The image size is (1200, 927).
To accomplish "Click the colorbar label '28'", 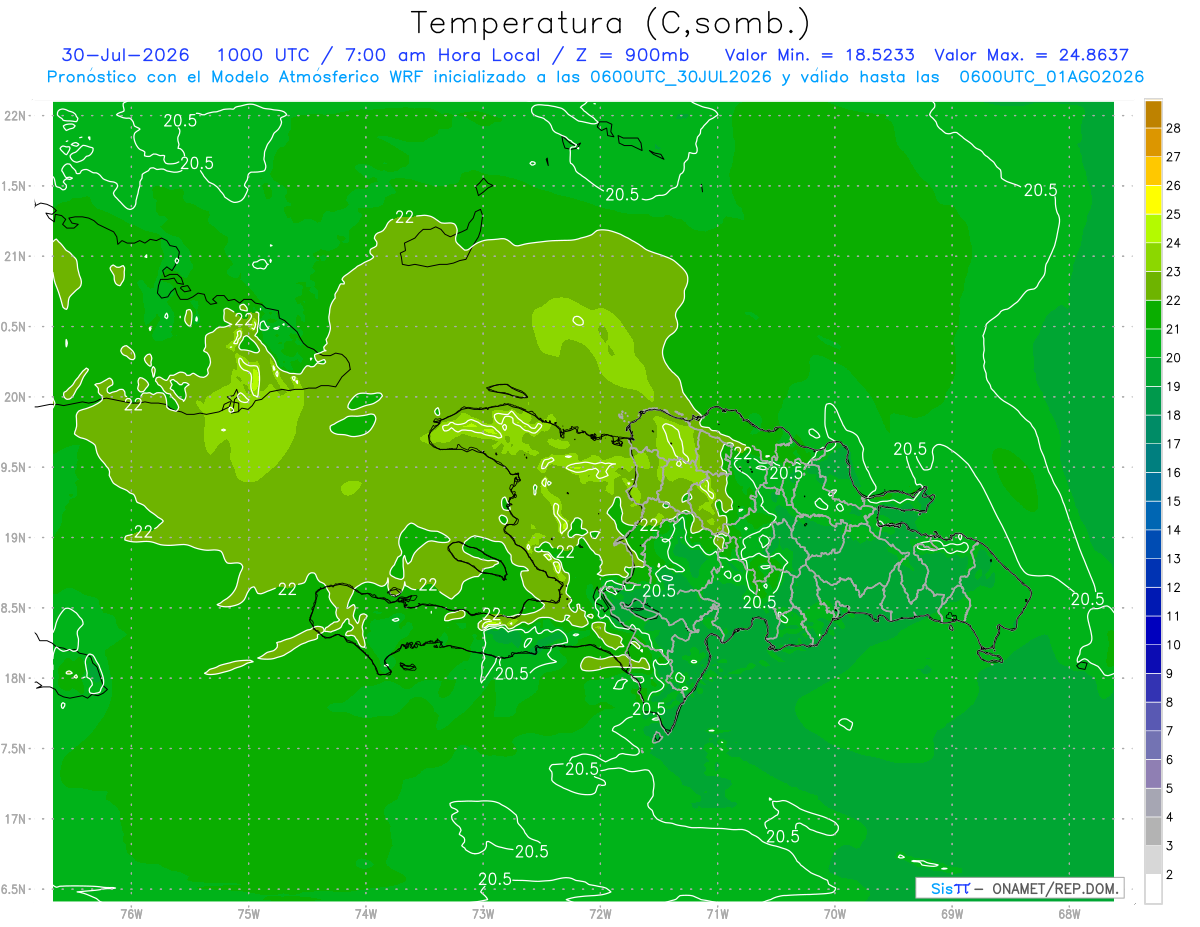I will 1173,128.
